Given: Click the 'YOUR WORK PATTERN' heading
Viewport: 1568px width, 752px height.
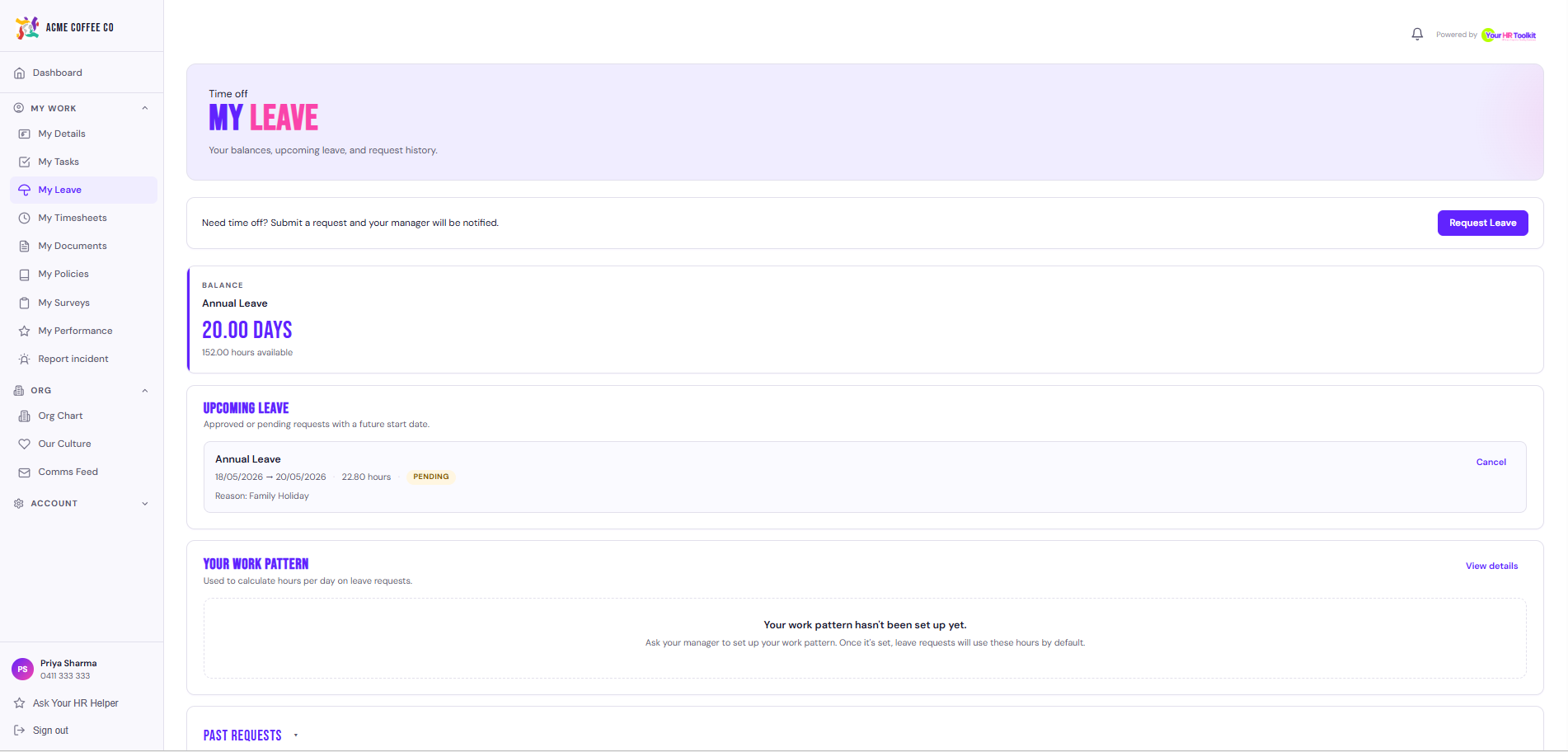Looking at the screenshot, I should (x=256, y=564).
